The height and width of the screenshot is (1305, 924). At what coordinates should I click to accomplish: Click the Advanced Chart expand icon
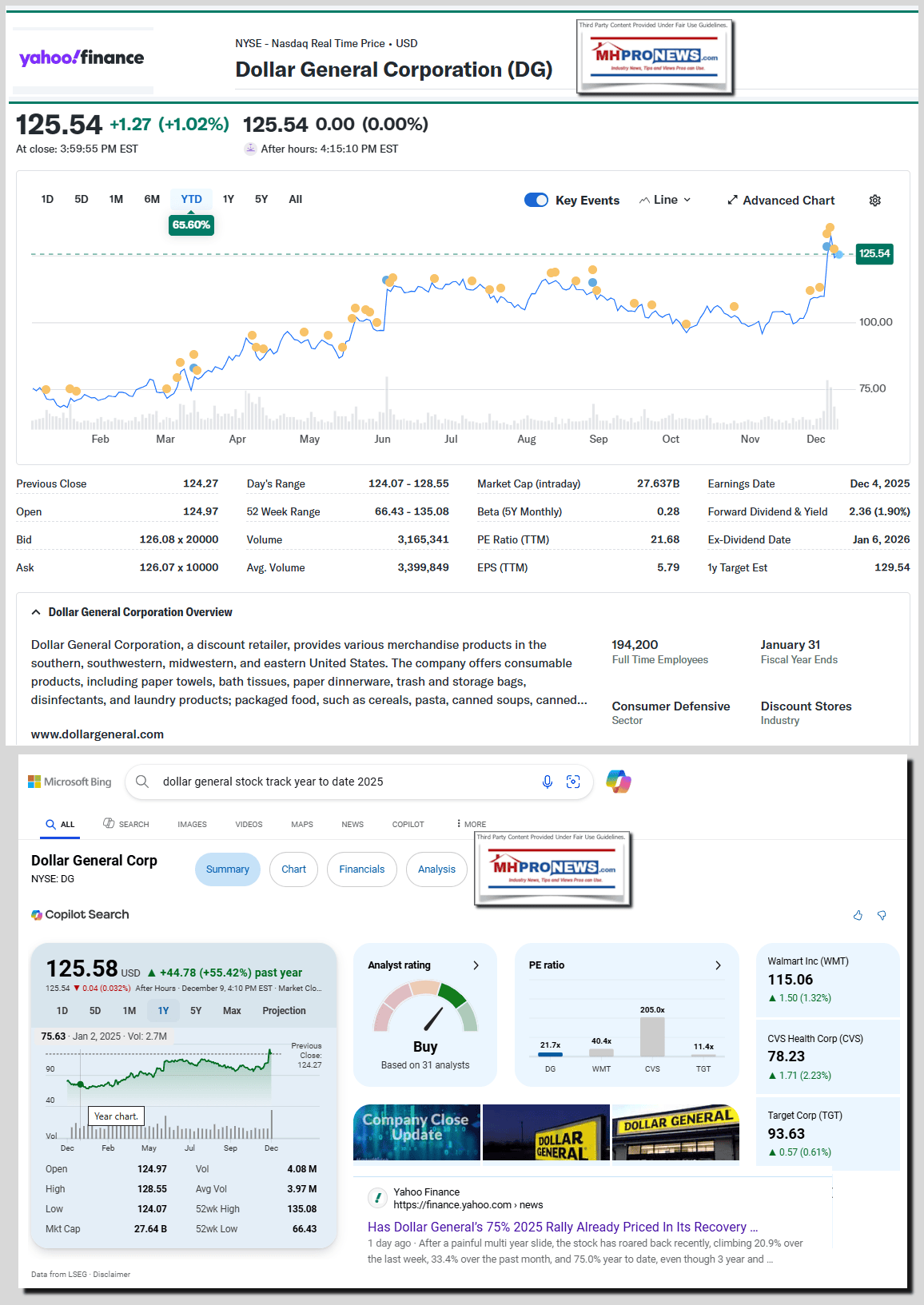pos(732,200)
